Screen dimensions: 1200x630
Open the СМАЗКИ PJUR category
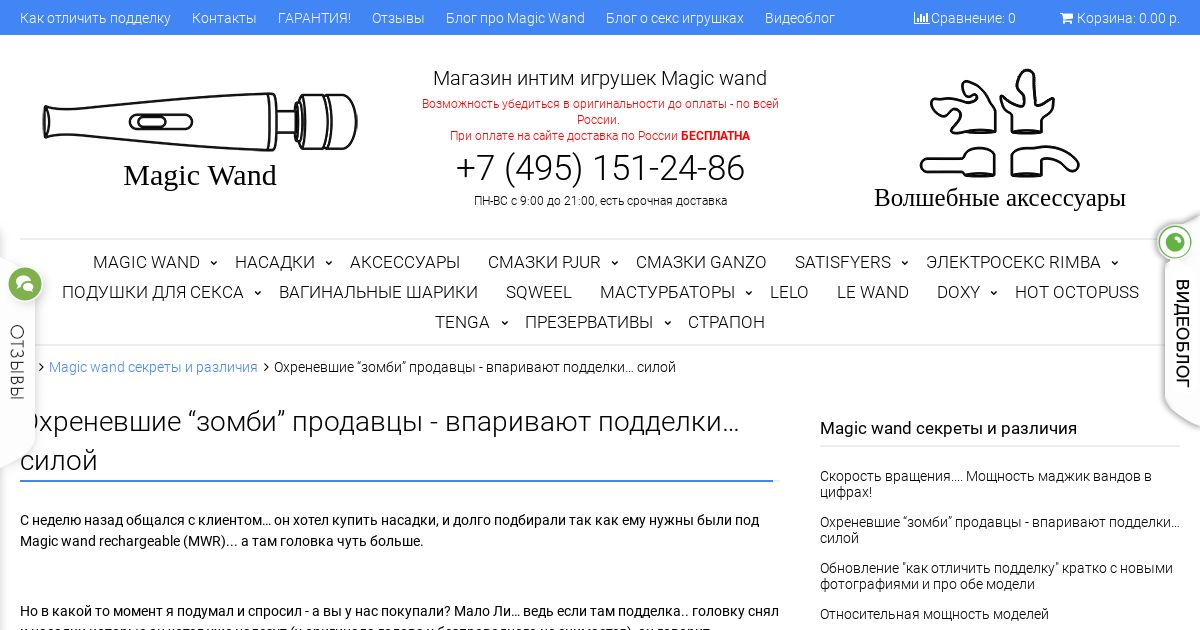[x=544, y=262]
